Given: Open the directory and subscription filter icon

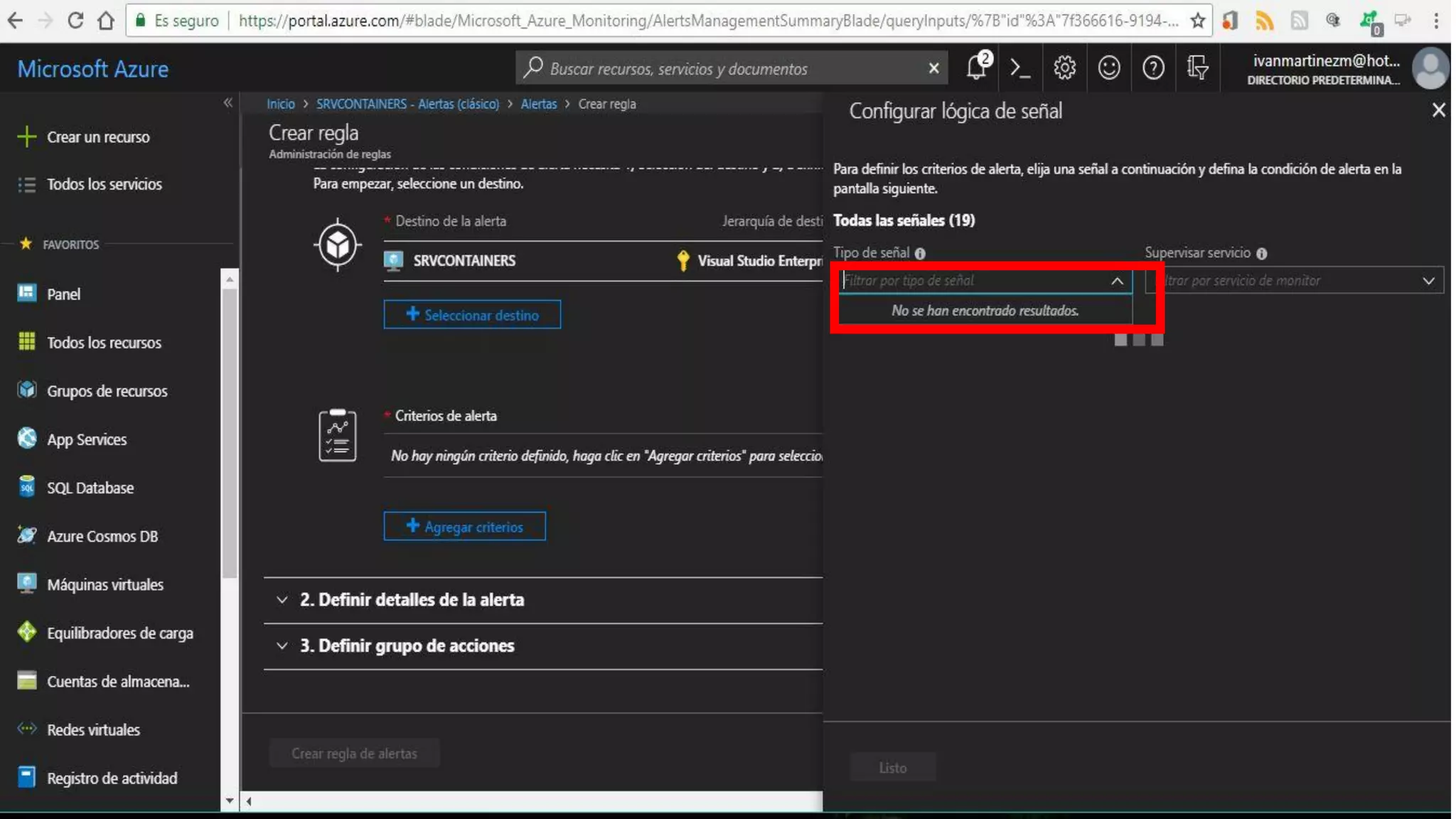Looking at the screenshot, I should pyautogui.click(x=1197, y=68).
